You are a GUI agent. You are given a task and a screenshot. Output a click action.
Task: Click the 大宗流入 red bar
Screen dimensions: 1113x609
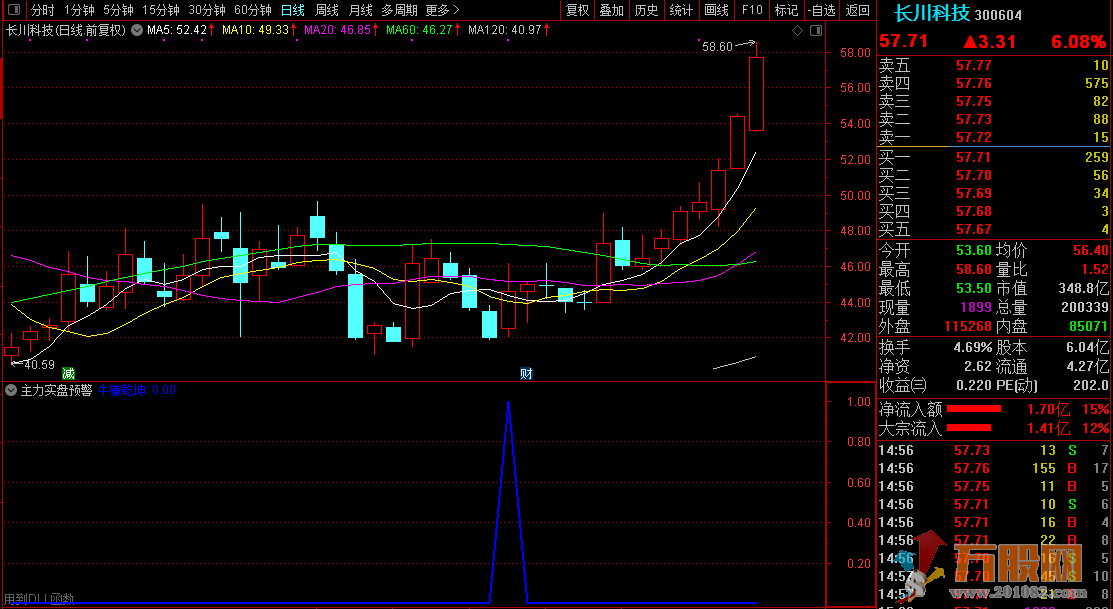970,427
